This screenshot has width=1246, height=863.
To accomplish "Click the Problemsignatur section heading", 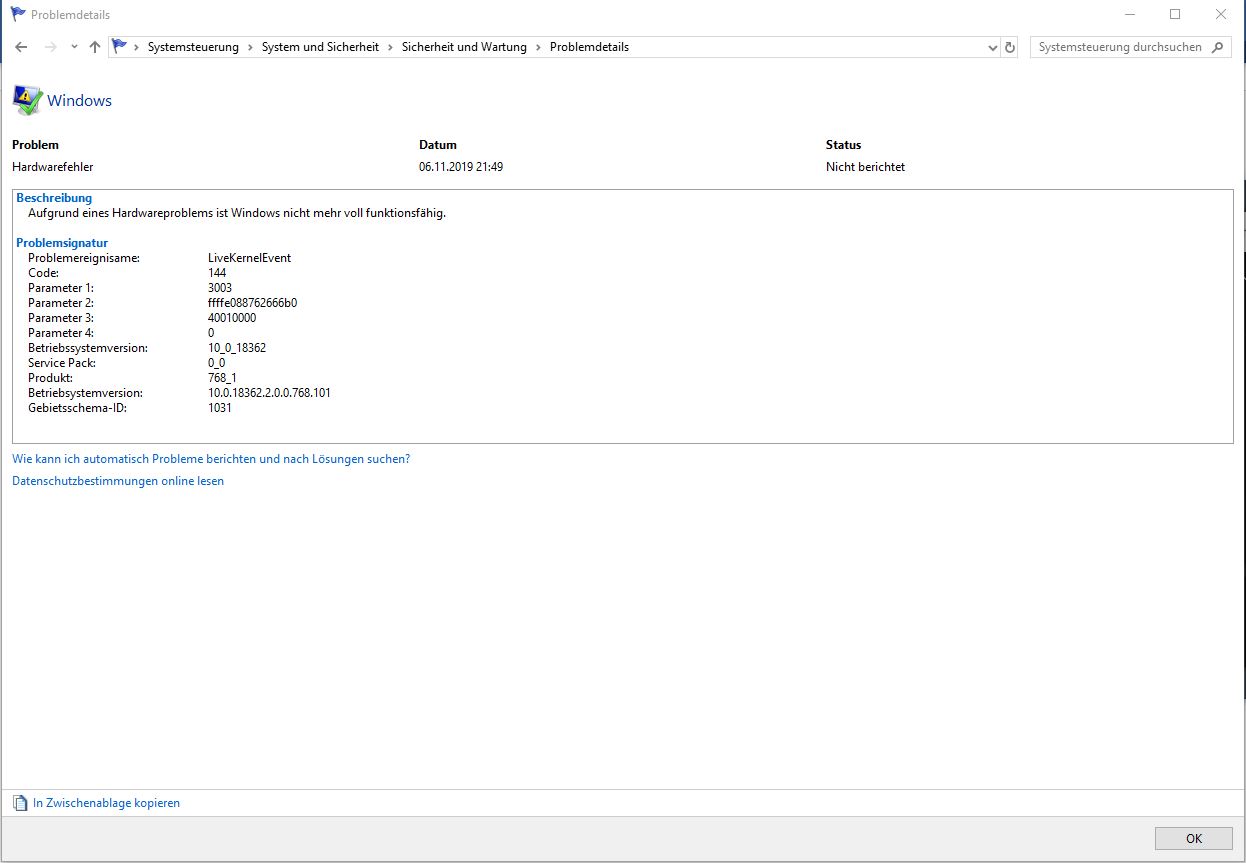I will click(62, 243).
